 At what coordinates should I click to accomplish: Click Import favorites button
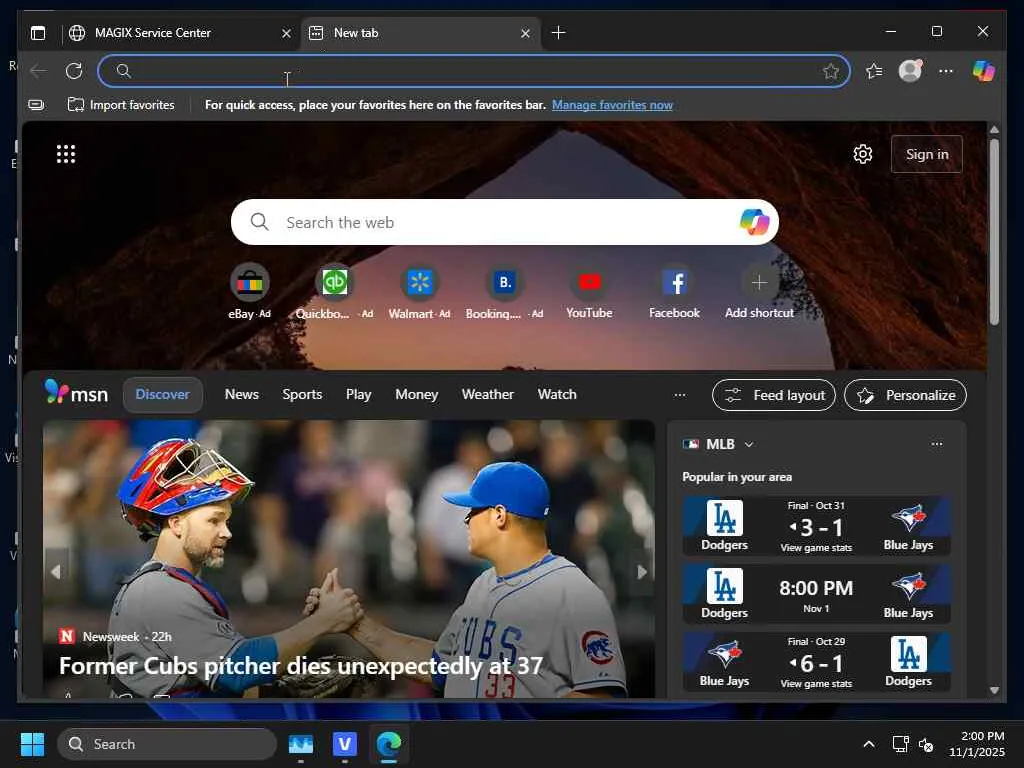121,104
